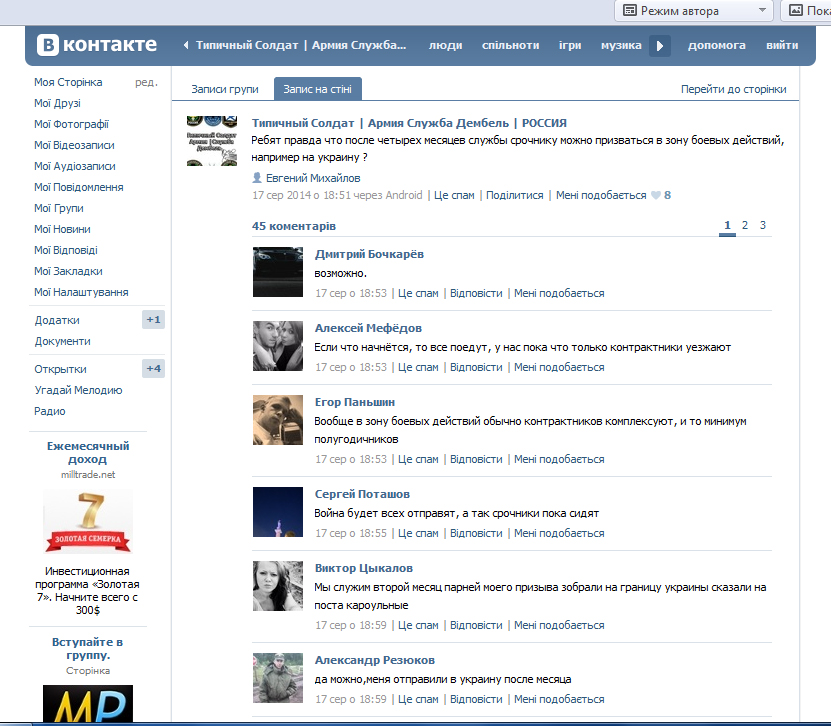
Task: Click Поділитися under the post
Action: (515, 196)
